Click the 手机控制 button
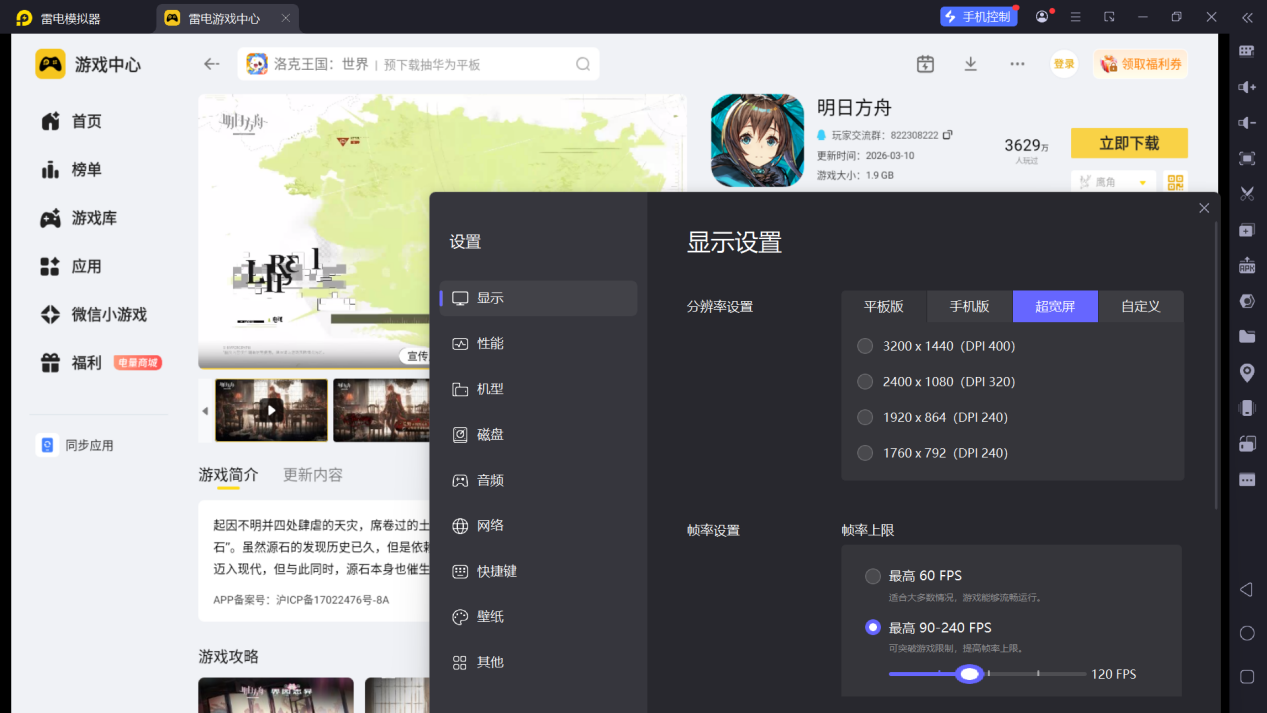This screenshot has width=1267, height=713. tap(978, 17)
